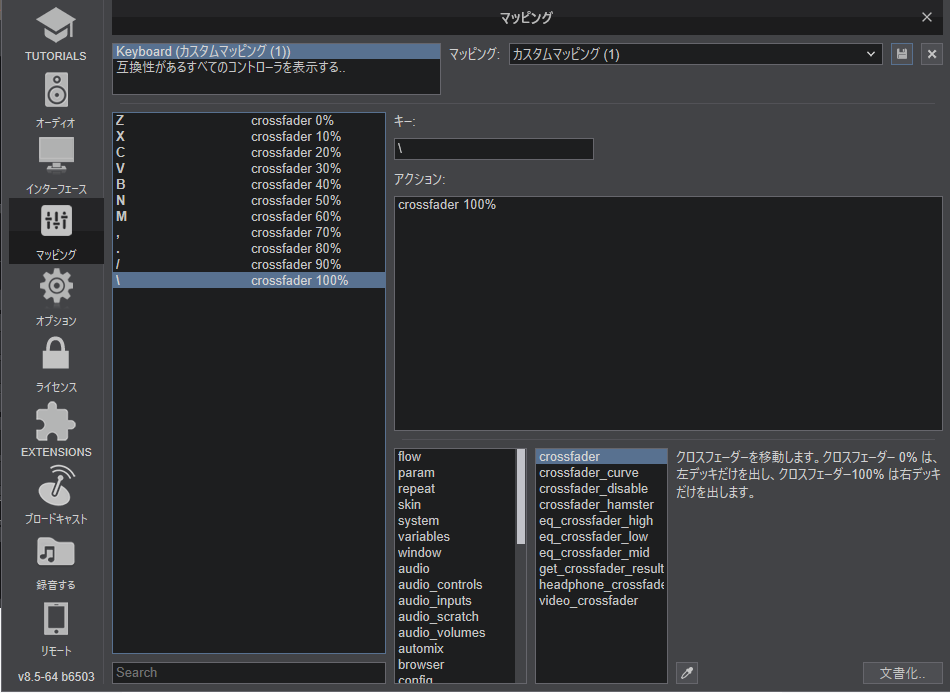This screenshot has width=950, height=693.
Task: Select the N crossfader 50% mapping
Action: pyautogui.click(x=248, y=201)
